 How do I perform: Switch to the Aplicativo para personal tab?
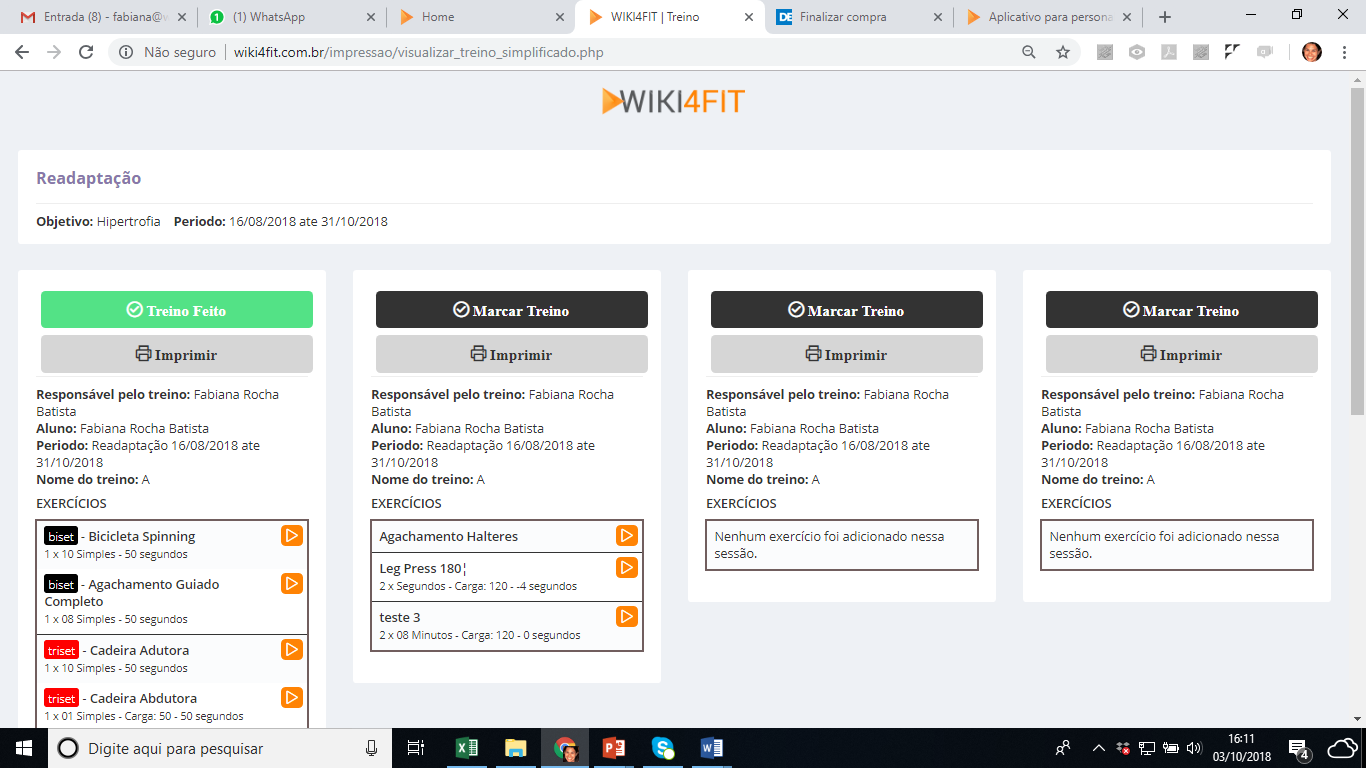click(x=1050, y=17)
